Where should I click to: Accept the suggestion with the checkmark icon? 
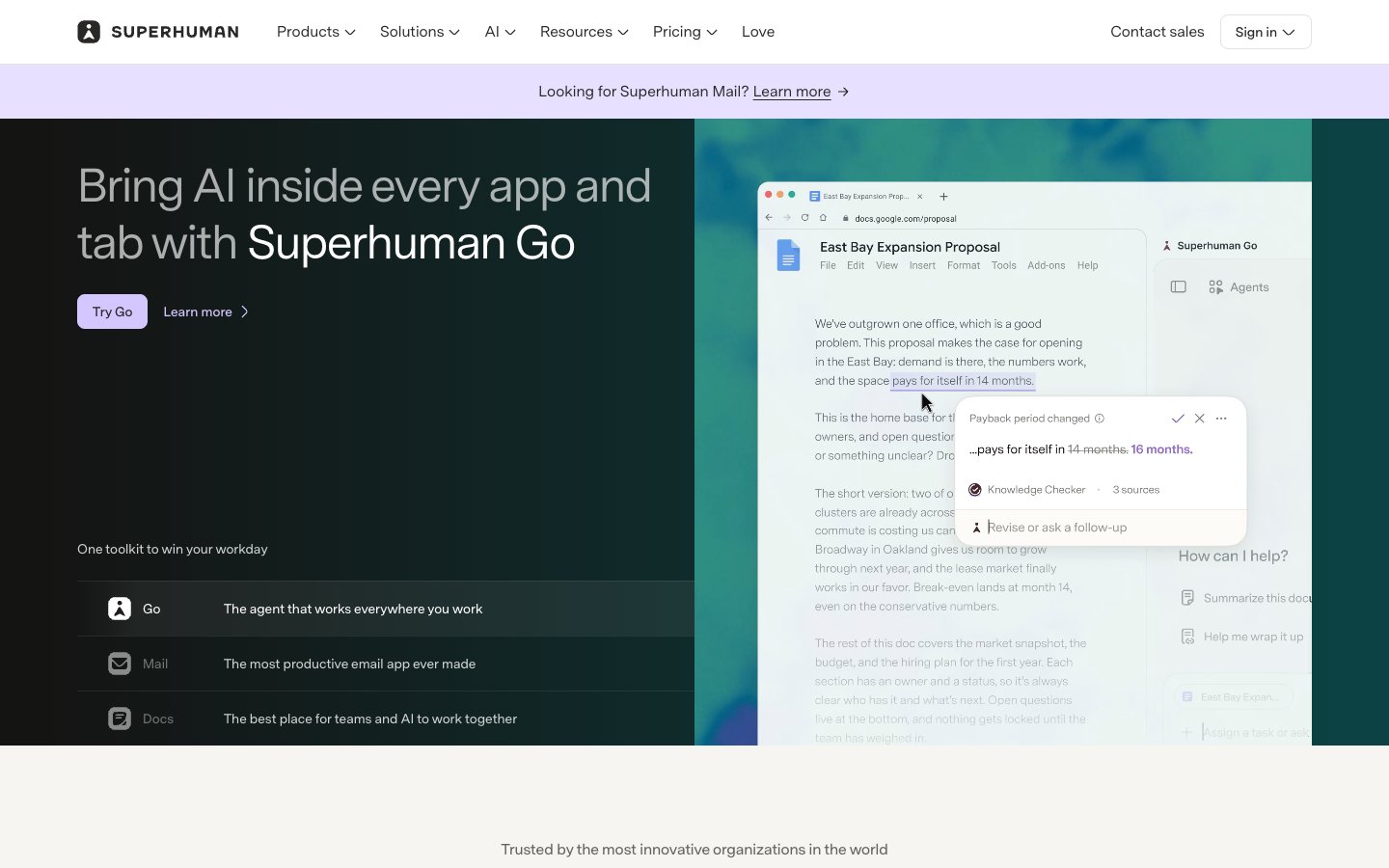1177,419
